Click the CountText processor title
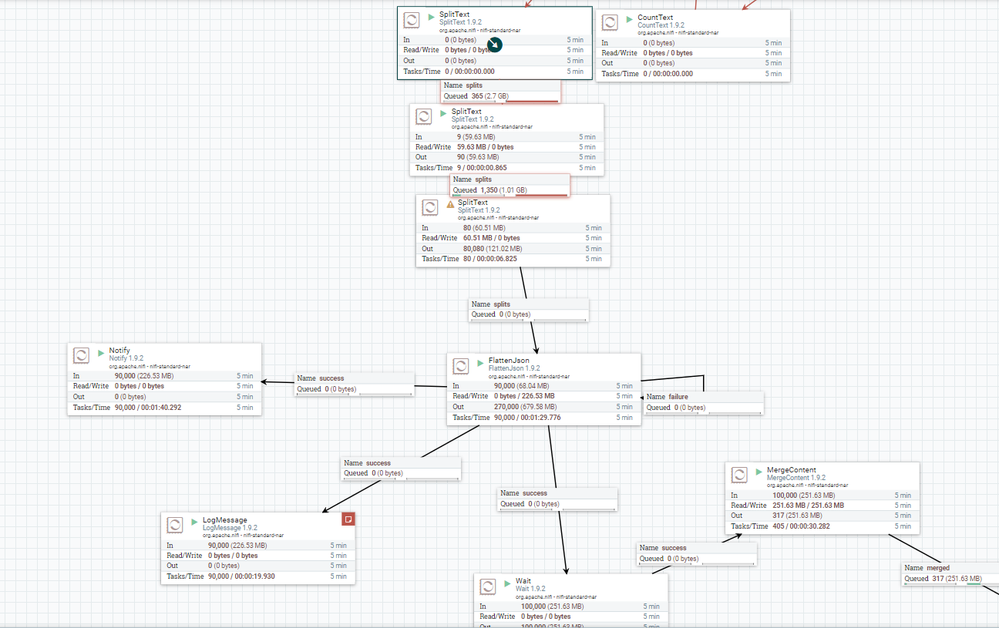This screenshot has height=628, width=999. tap(655, 17)
